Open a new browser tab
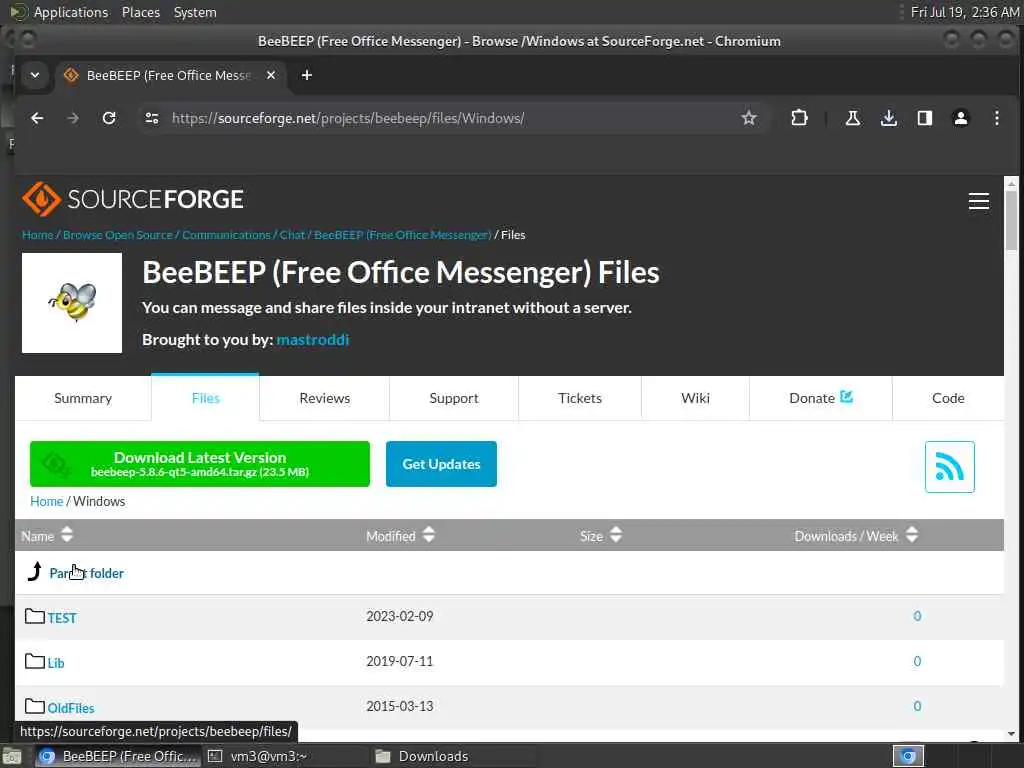This screenshot has height=768, width=1024. 306,75
